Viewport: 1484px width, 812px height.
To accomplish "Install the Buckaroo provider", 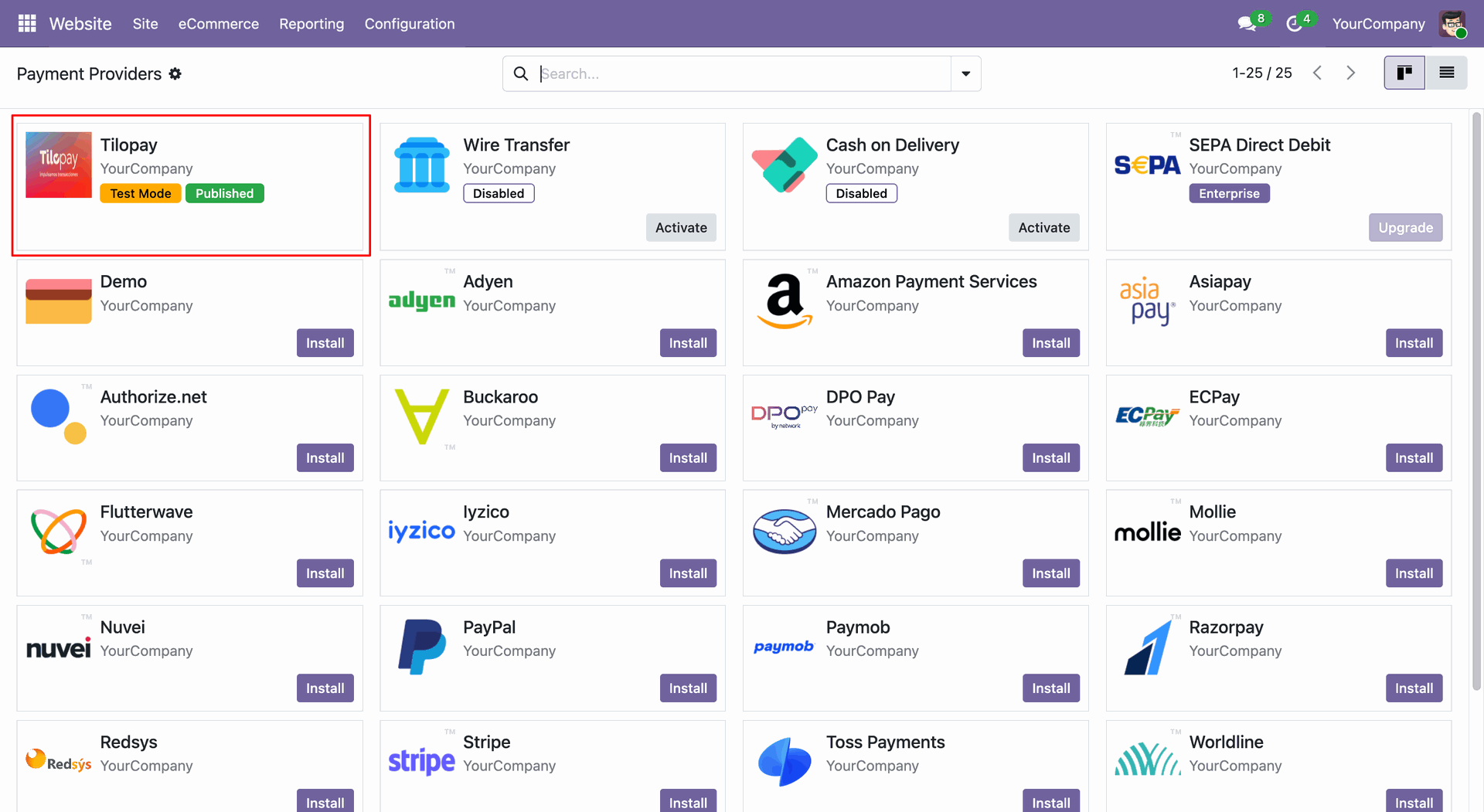I will 688,457.
